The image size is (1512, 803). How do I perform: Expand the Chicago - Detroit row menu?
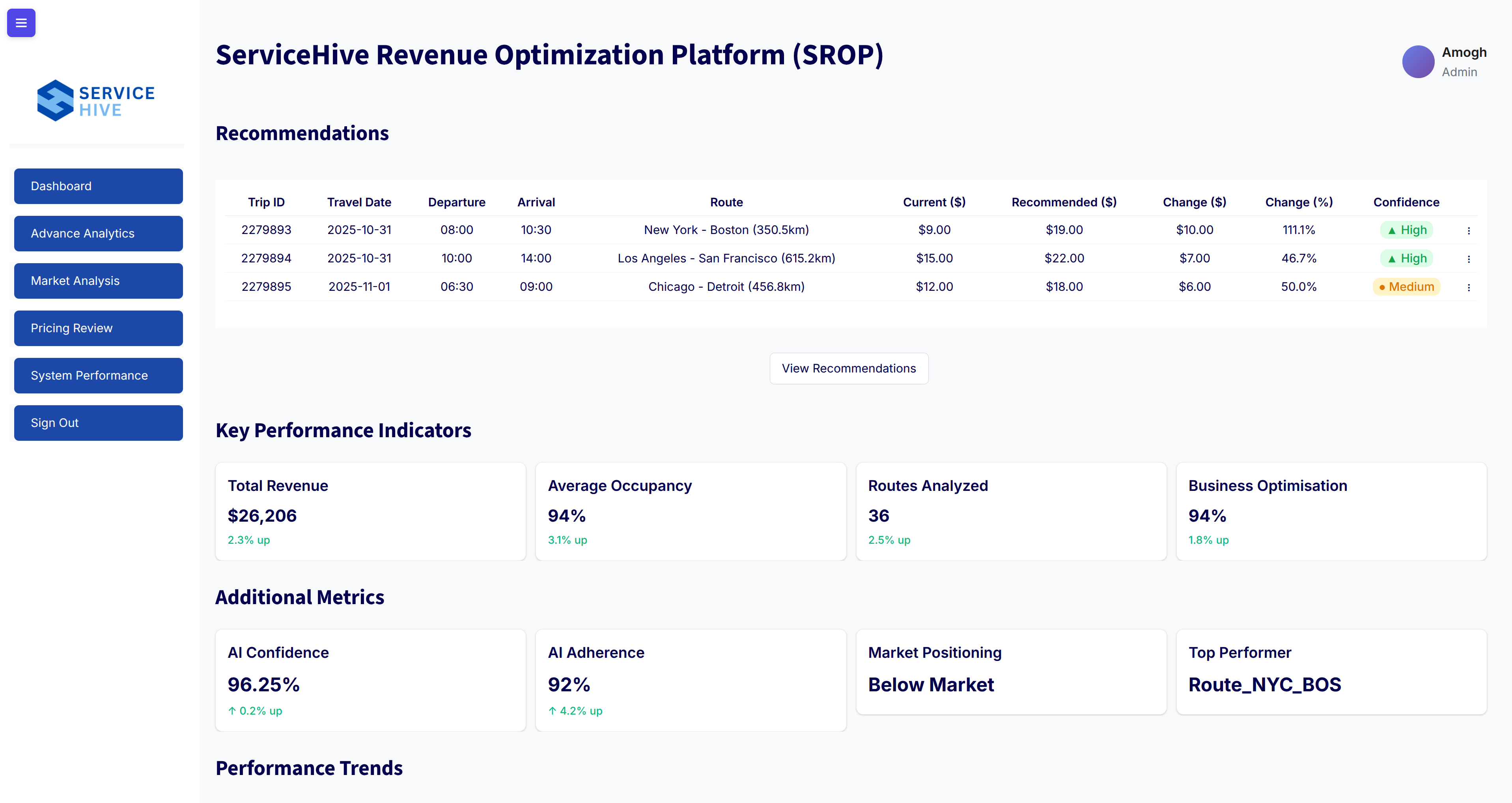click(x=1469, y=287)
